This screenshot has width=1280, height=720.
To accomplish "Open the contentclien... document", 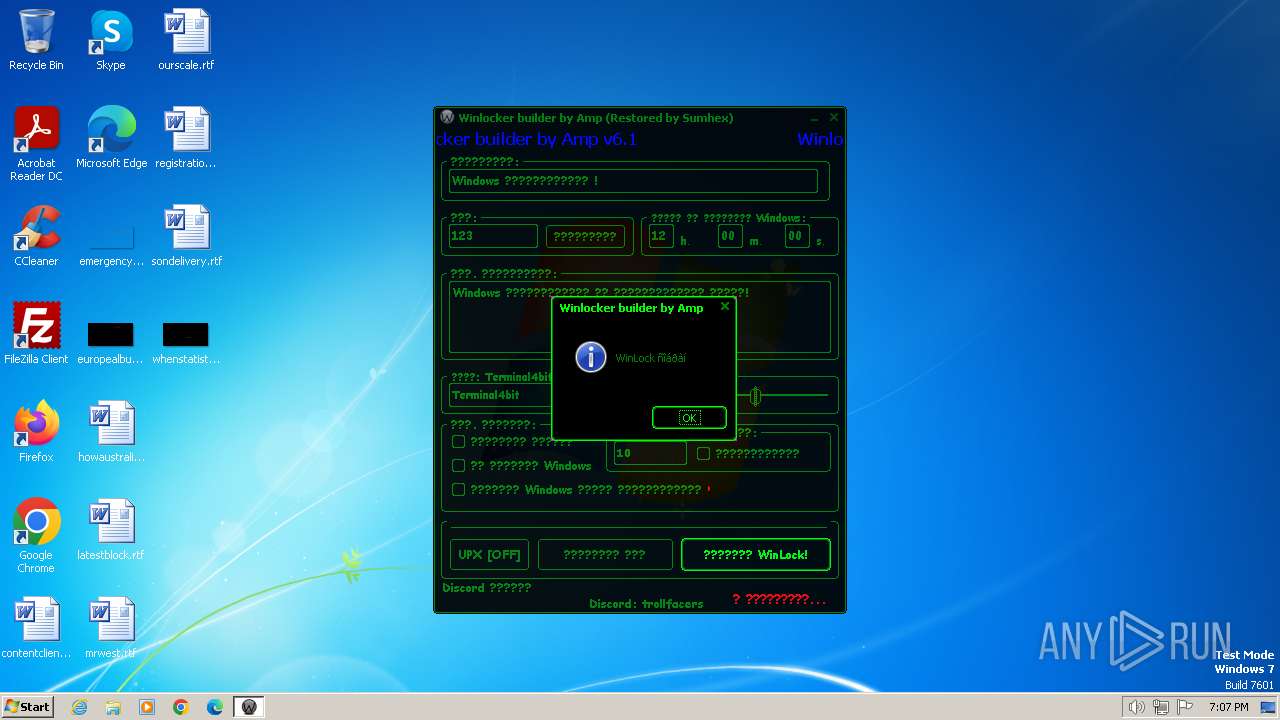I will click(x=36, y=628).
